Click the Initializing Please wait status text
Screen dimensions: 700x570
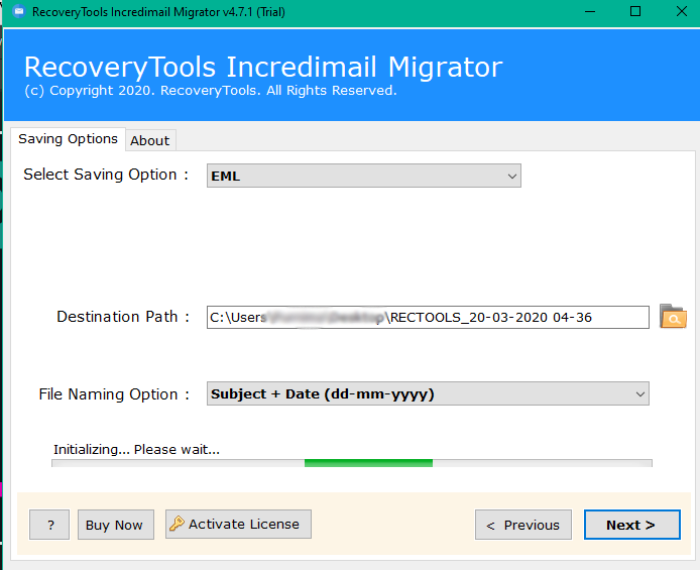(137, 449)
